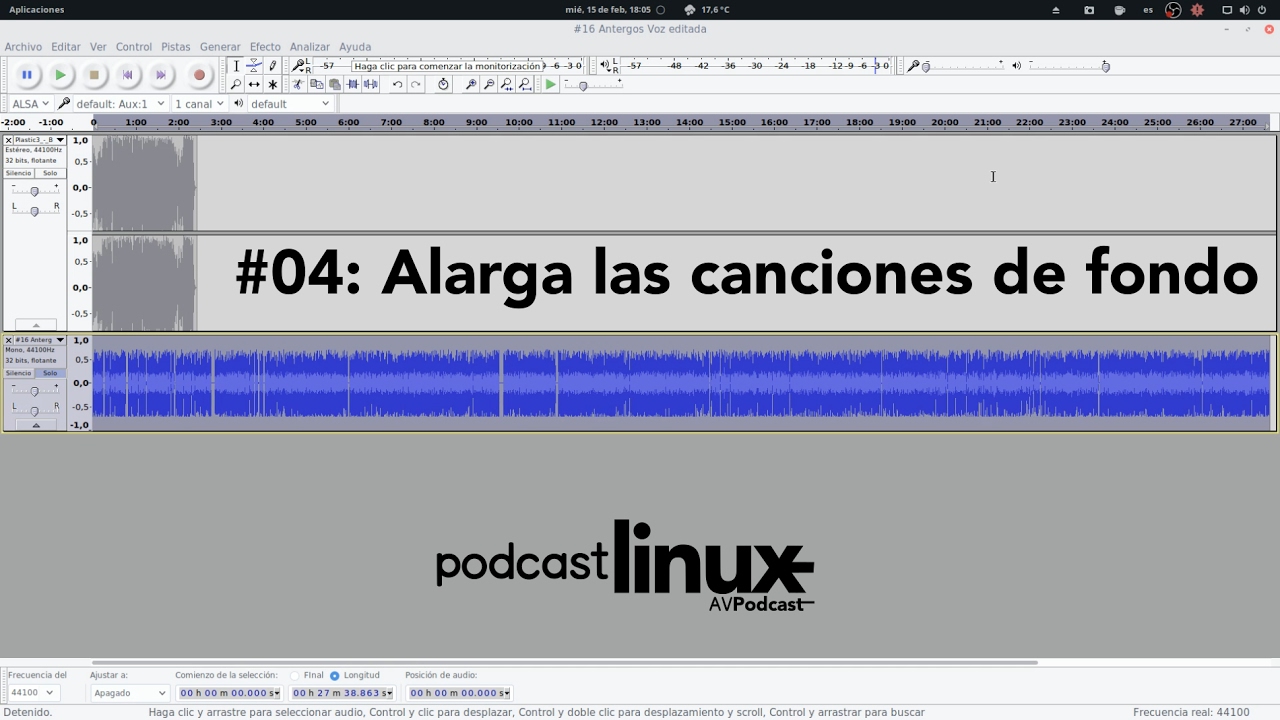The image size is (1280, 720).
Task: Click Fit Selection to window icon
Action: (507, 85)
